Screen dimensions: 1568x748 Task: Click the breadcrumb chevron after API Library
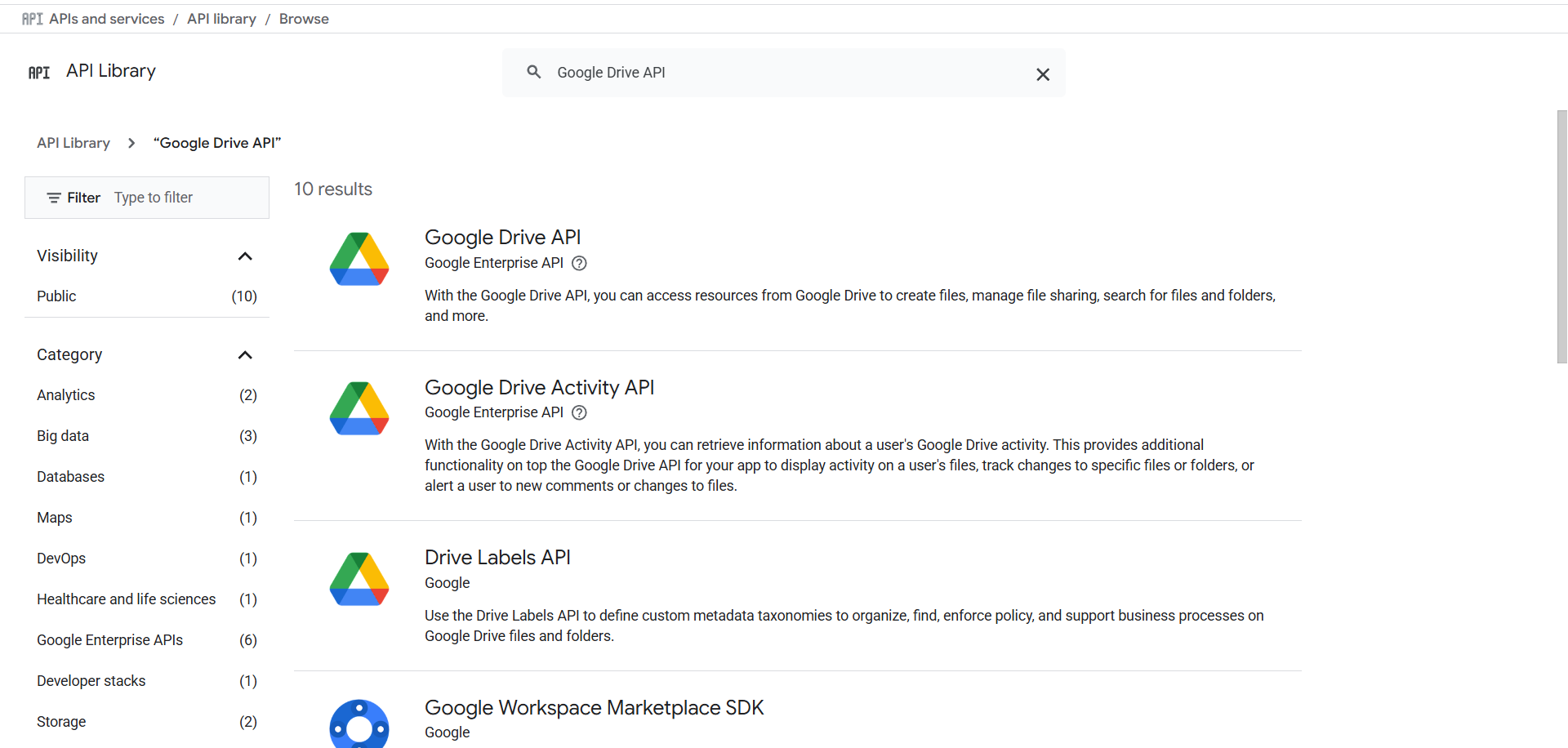coord(131,143)
